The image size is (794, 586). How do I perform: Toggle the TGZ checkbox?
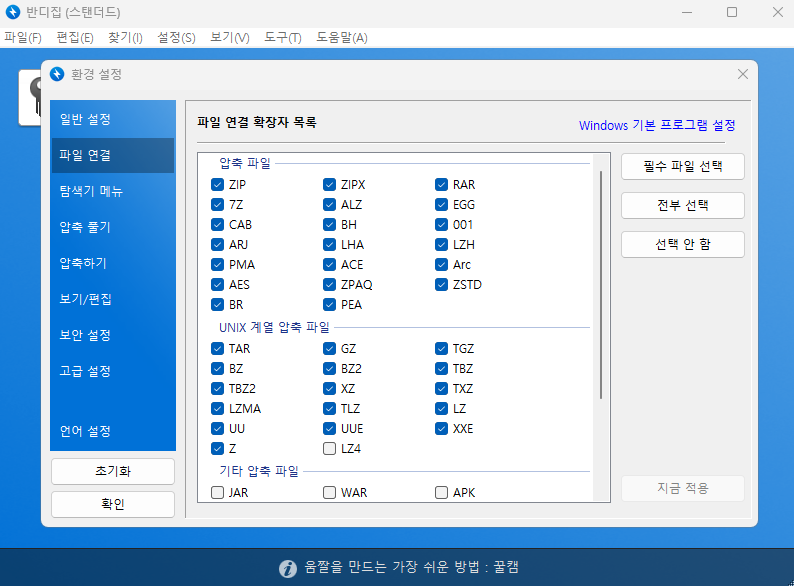[441, 348]
